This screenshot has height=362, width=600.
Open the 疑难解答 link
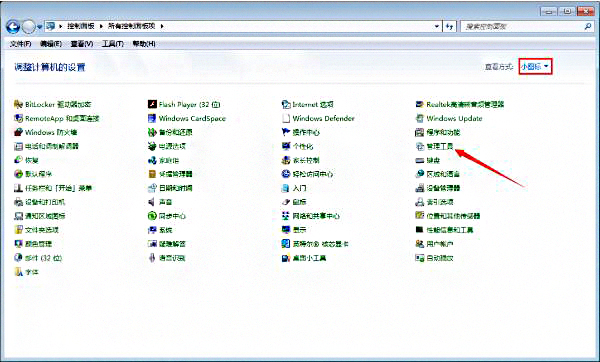tap(172, 244)
